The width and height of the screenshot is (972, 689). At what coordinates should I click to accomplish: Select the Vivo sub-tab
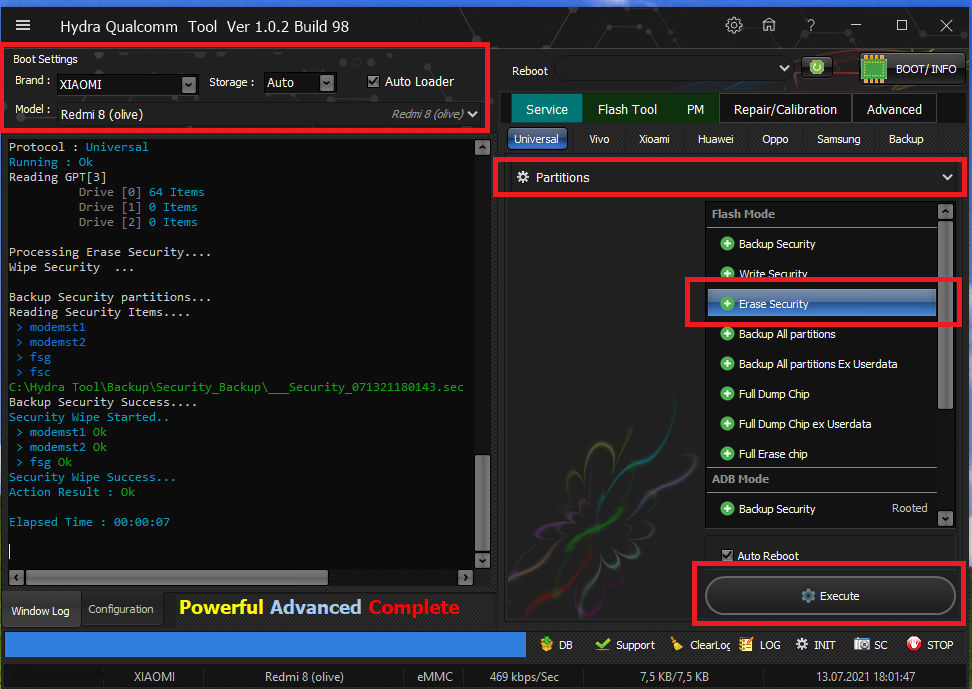(599, 139)
